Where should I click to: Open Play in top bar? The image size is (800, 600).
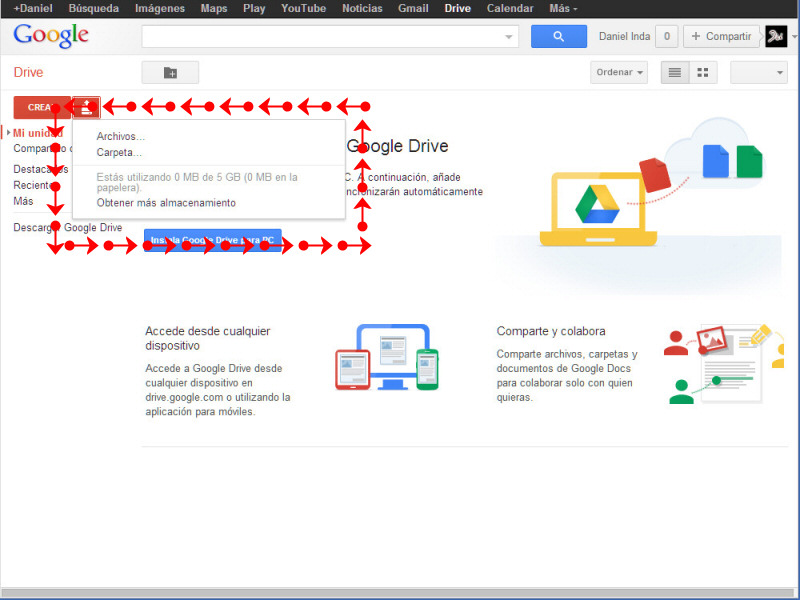[x=254, y=8]
